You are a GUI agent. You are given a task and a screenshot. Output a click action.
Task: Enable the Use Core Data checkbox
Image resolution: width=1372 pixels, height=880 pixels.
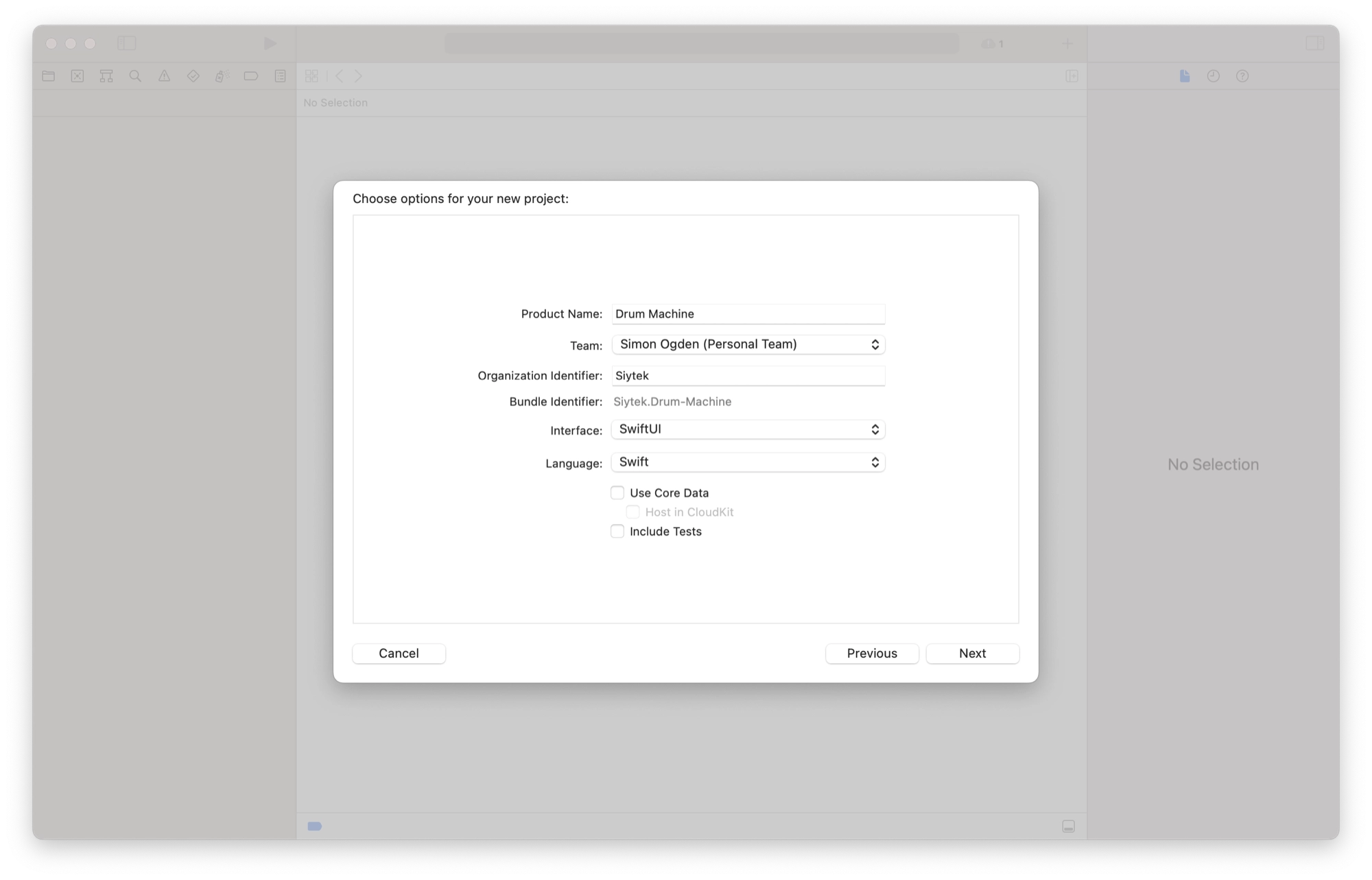(x=617, y=492)
